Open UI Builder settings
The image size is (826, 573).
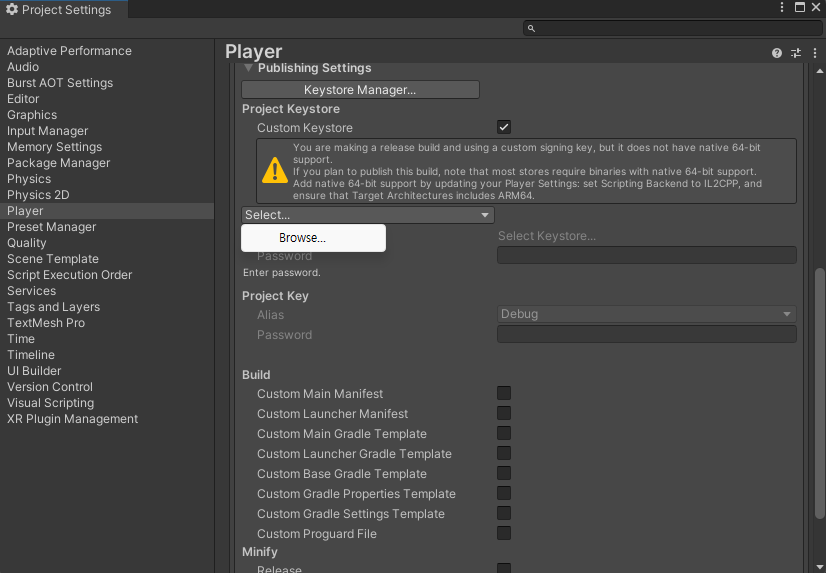click(x=34, y=371)
